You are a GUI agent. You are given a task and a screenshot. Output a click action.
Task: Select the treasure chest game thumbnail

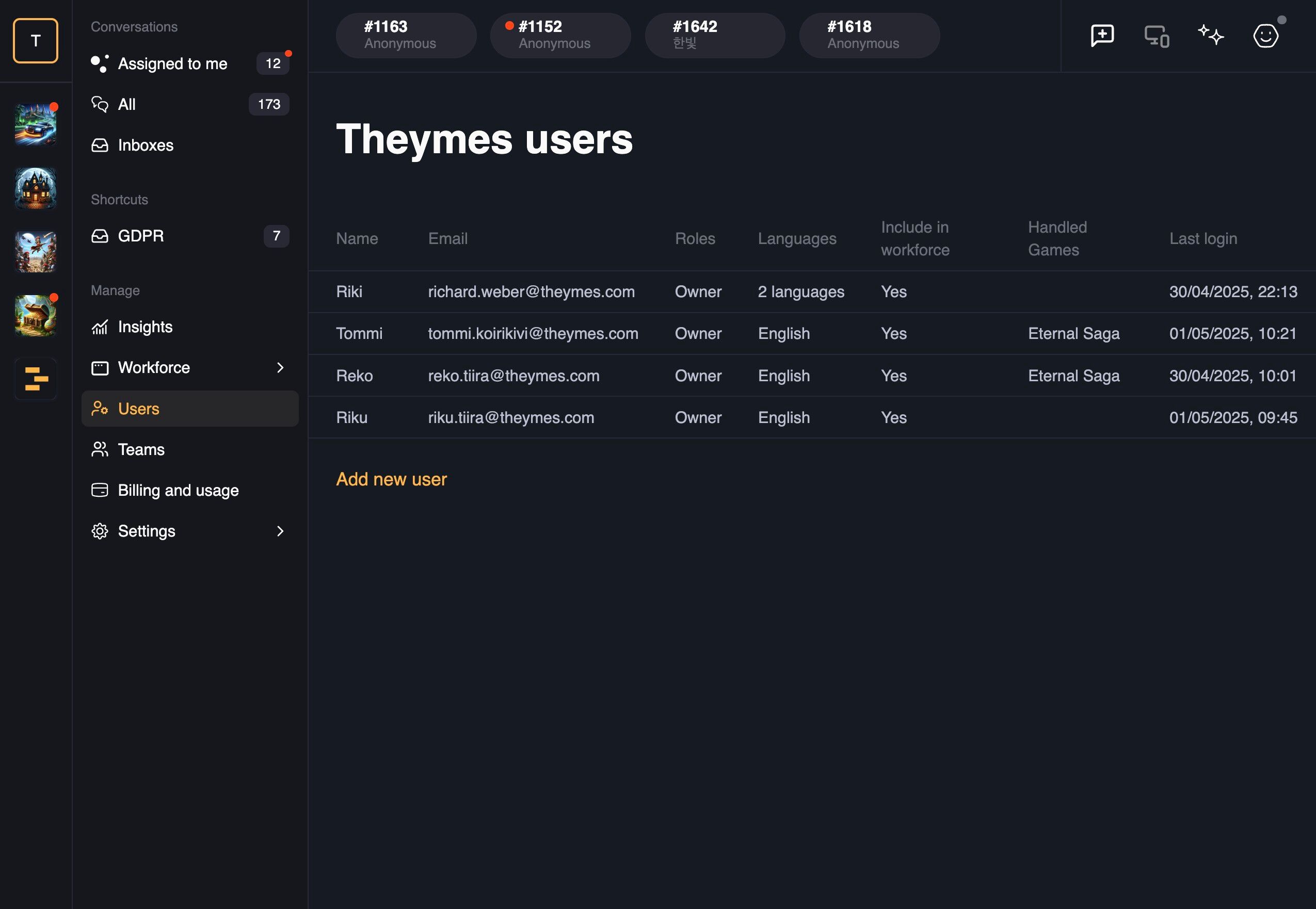[x=35, y=316]
